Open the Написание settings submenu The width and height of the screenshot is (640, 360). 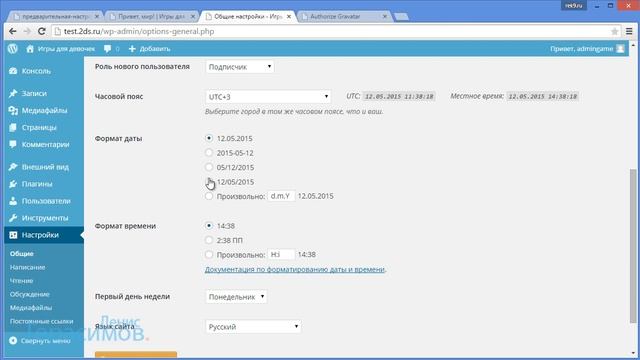[28, 267]
